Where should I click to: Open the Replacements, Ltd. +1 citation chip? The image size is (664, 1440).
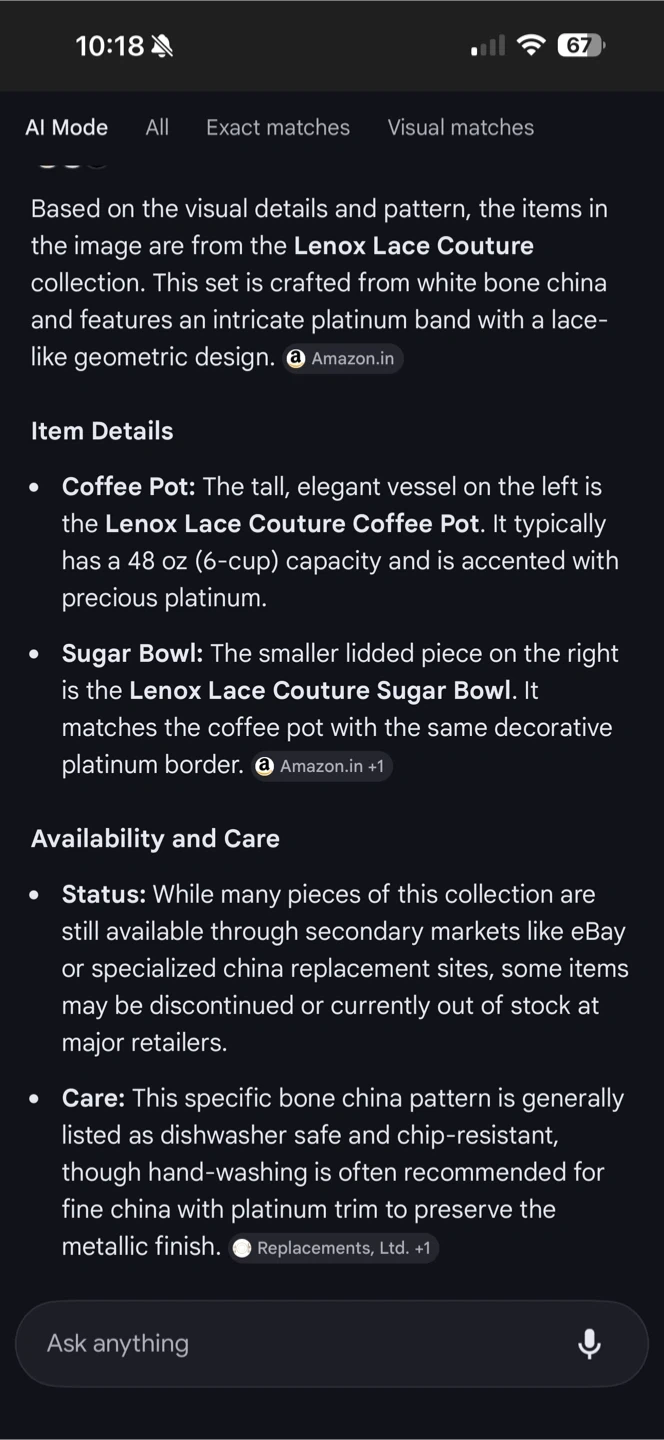333,1248
